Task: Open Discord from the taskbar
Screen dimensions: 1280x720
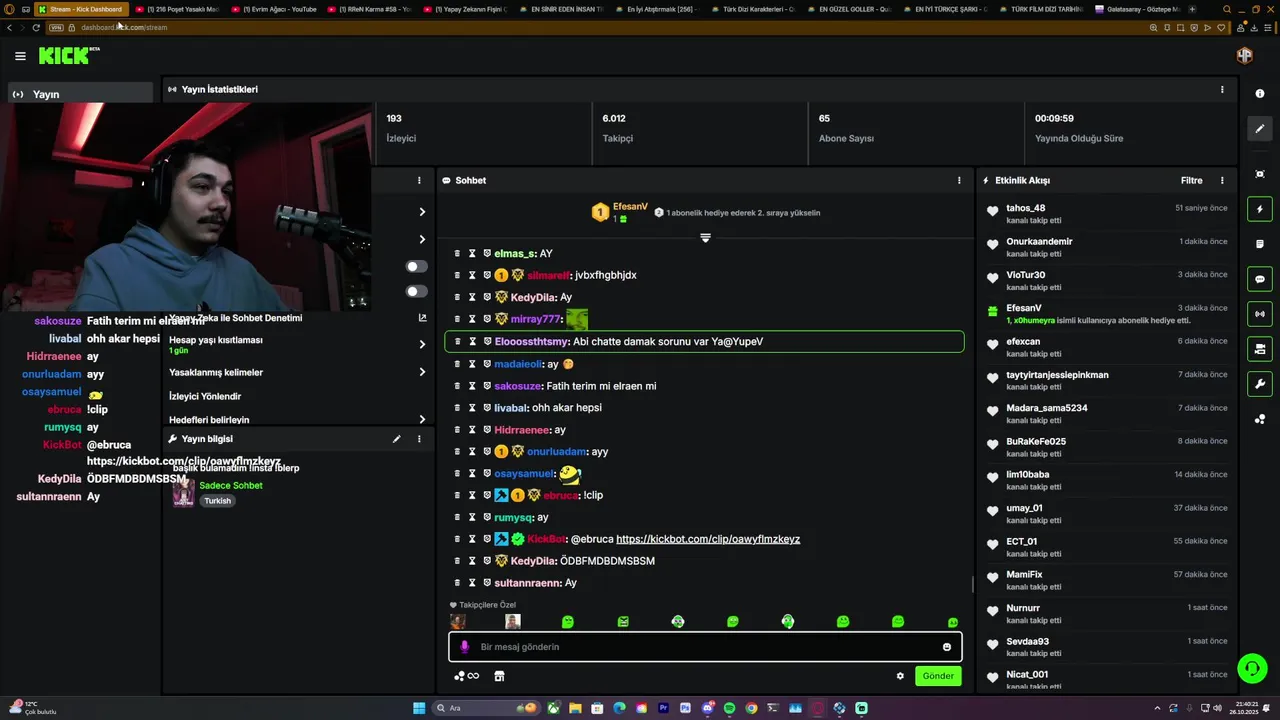Action: coord(707,708)
